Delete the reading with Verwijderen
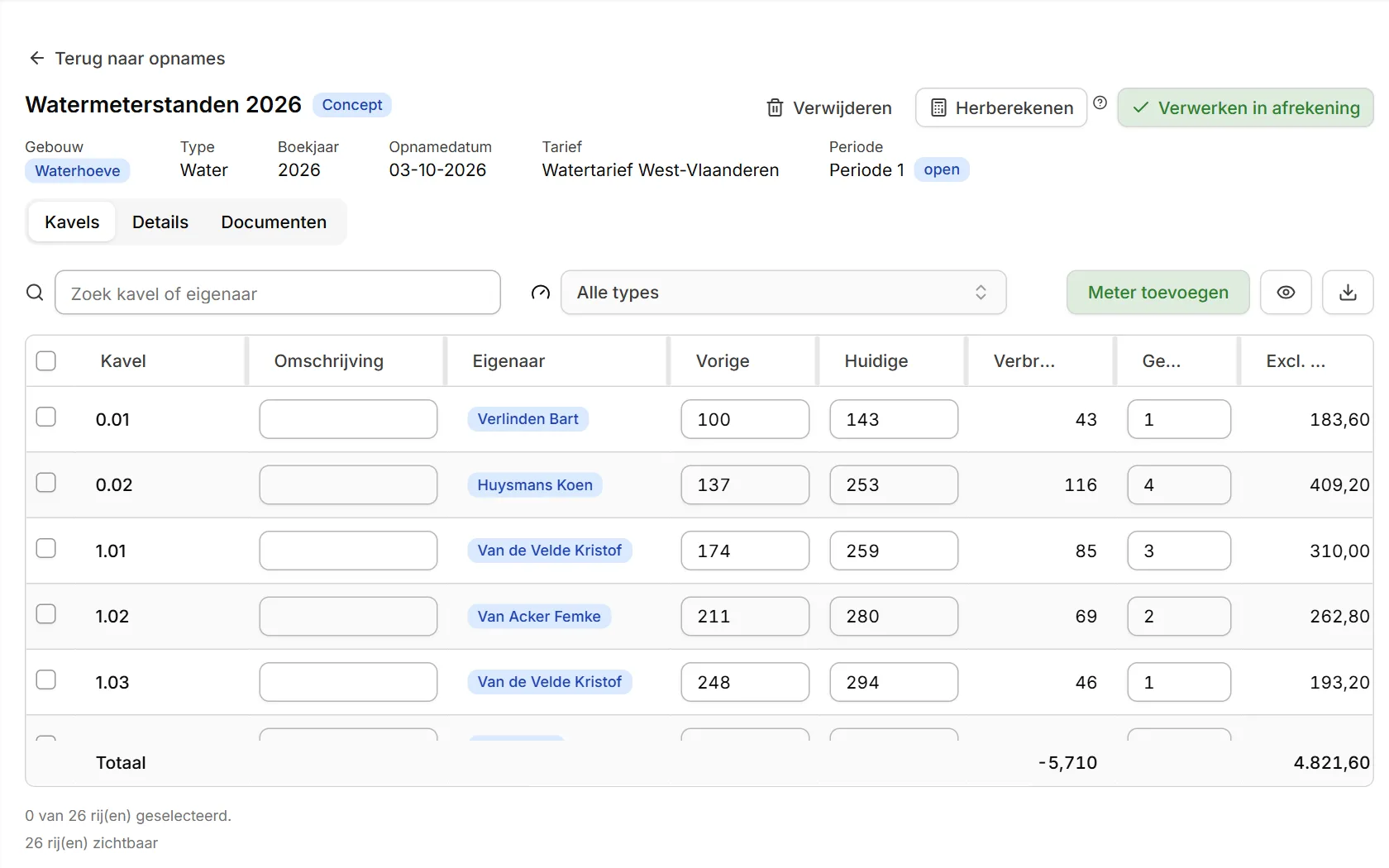The height and width of the screenshot is (868, 1389). (x=829, y=108)
